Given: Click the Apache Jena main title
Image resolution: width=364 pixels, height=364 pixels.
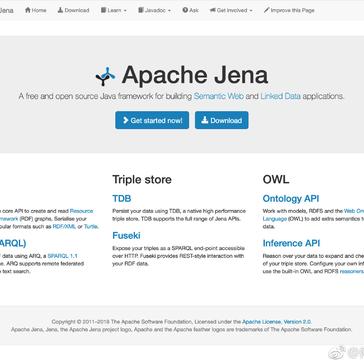Looking at the screenshot, I should (x=195, y=75).
